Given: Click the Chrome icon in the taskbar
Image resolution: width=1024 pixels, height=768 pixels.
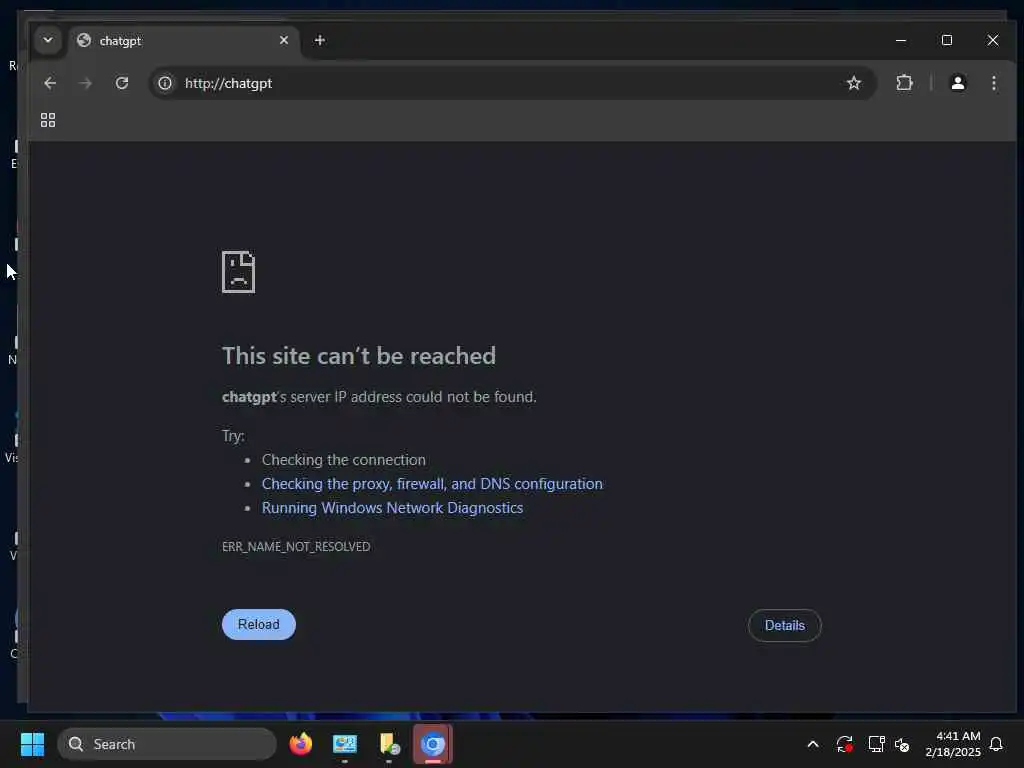Looking at the screenshot, I should tap(432, 744).
